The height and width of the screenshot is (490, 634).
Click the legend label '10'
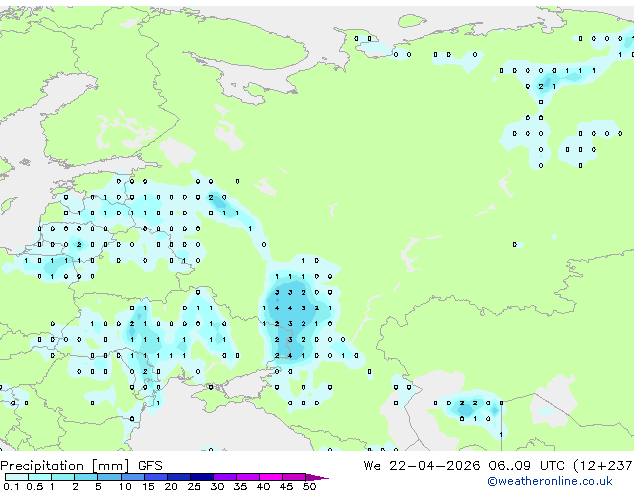coord(125,486)
